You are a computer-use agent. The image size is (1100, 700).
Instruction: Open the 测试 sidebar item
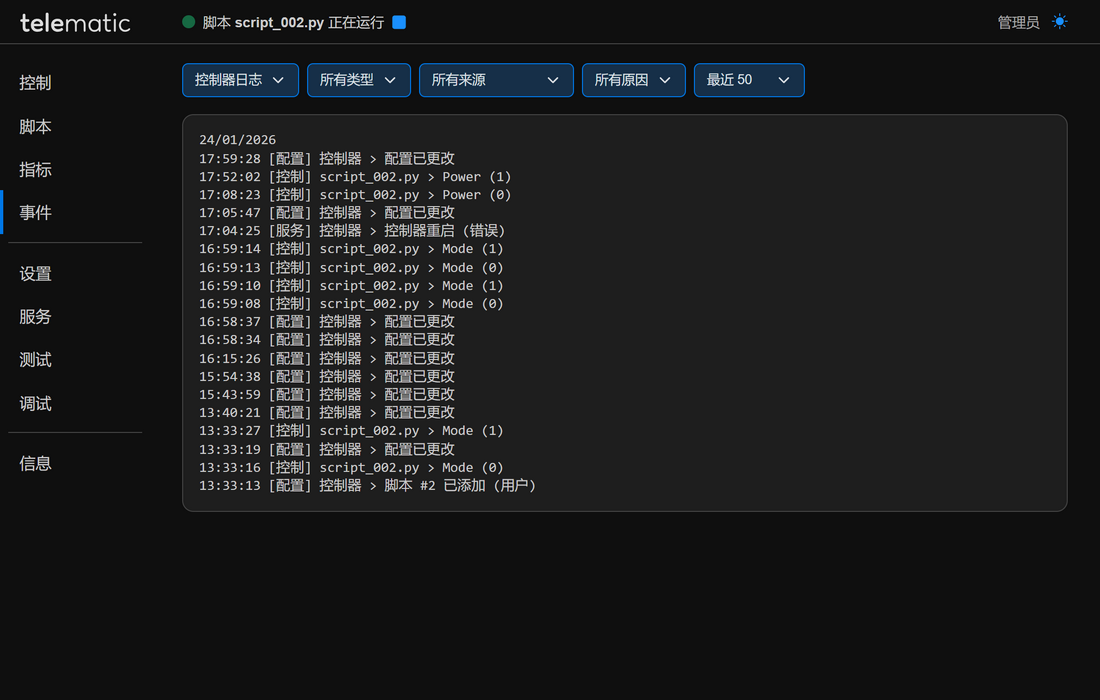[35, 360]
